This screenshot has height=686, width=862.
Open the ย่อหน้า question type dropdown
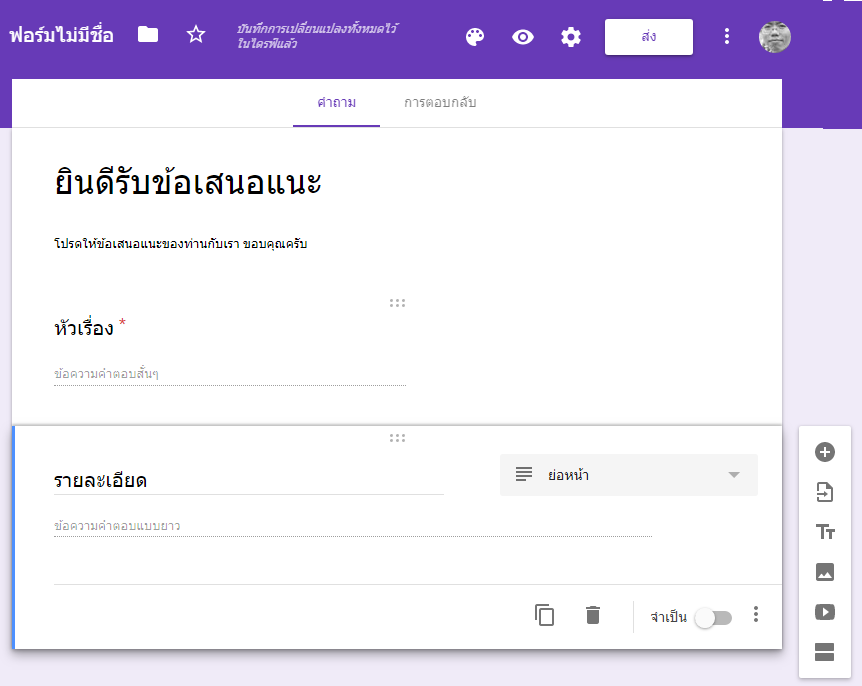click(628, 475)
